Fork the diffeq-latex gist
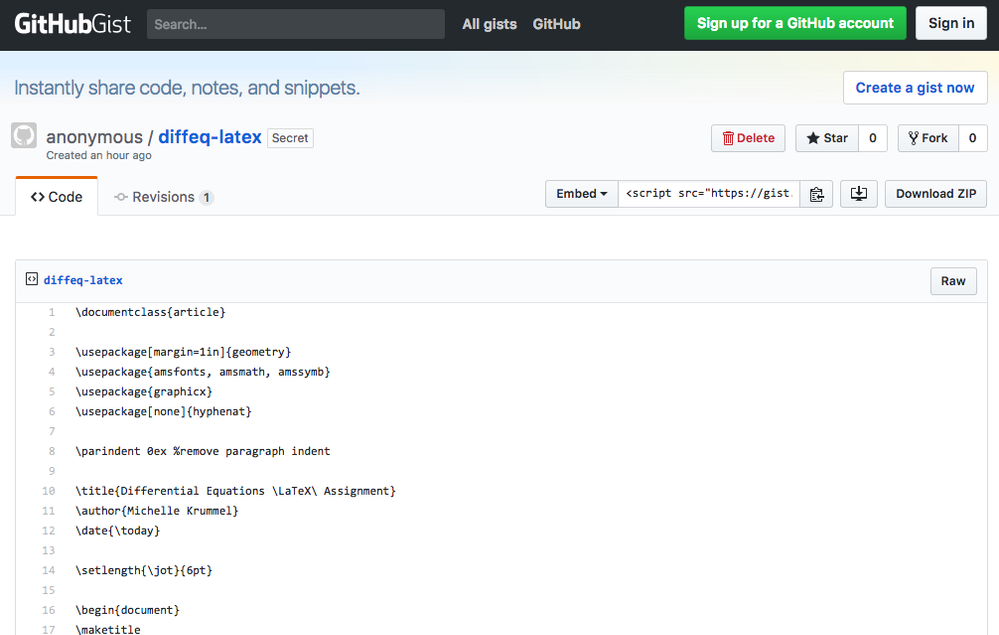Viewport: 999px width, 635px height. pos(928,138)
